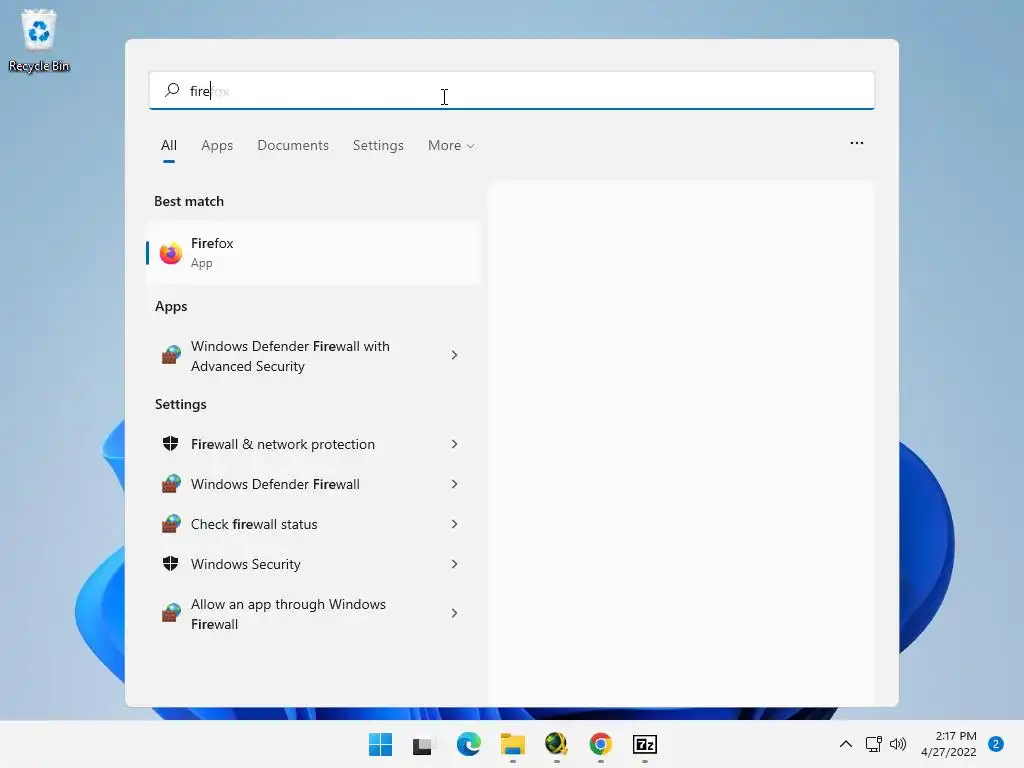Launch Microsoft Edge from taskbar
Image resolution: width=1024 pixels, height=768 pixels.
[468, 744]
